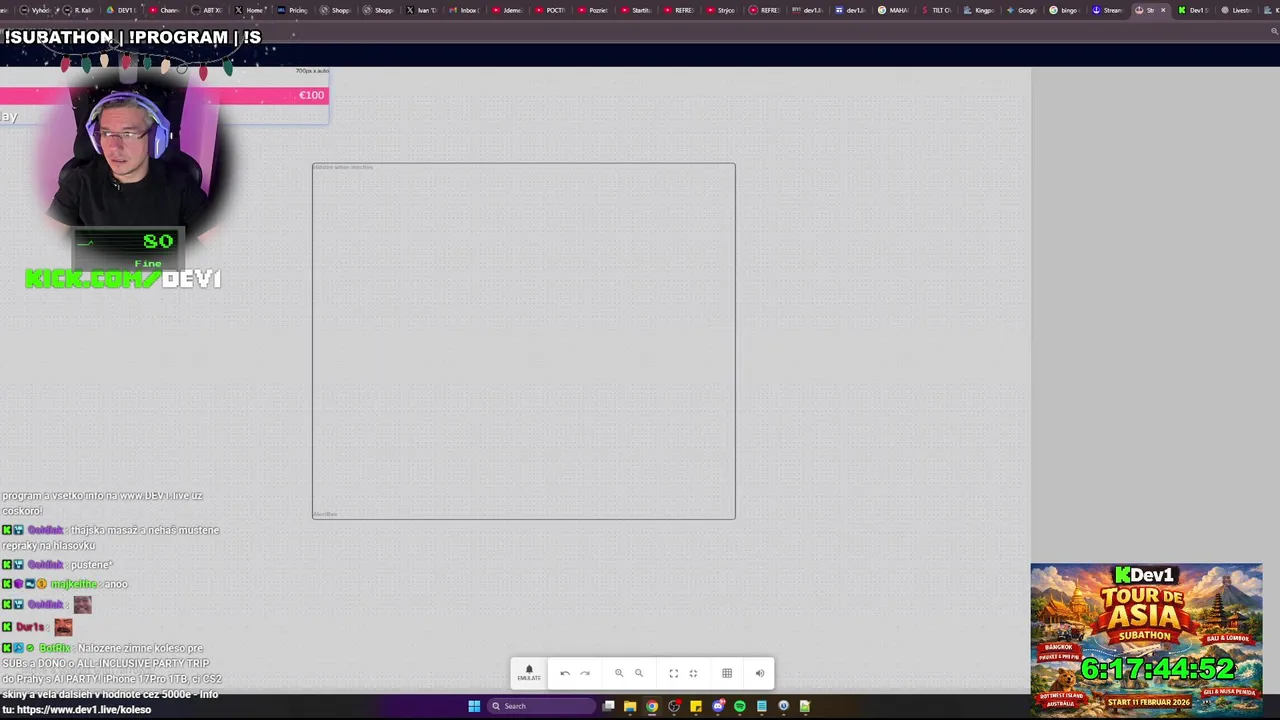Switch to the Inbox Gmail tab
Screen dimensions: 1280x720
(464, 10)
